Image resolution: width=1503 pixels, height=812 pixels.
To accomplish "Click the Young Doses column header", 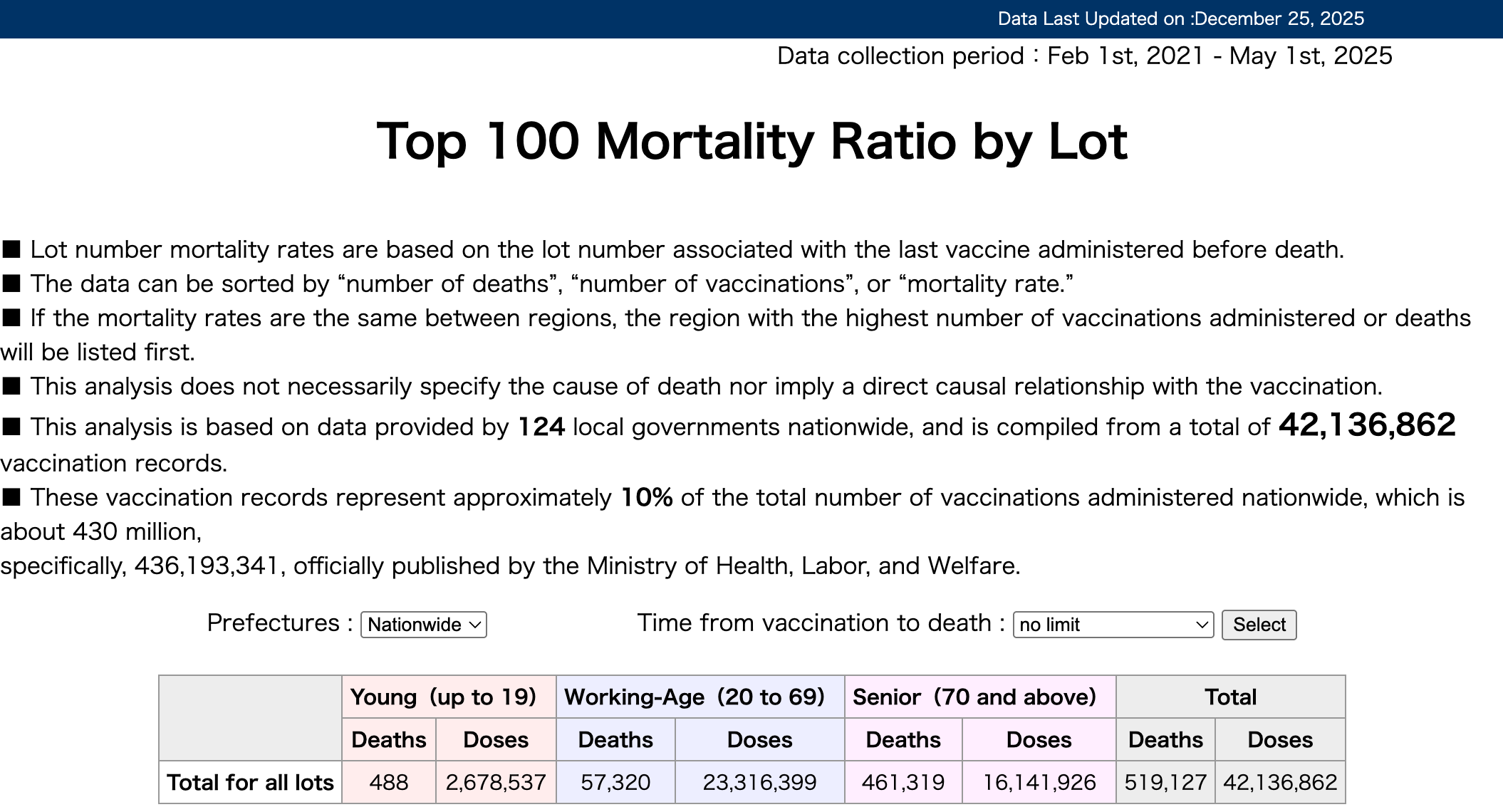I will pyautogui.click(x=496, y=739).
